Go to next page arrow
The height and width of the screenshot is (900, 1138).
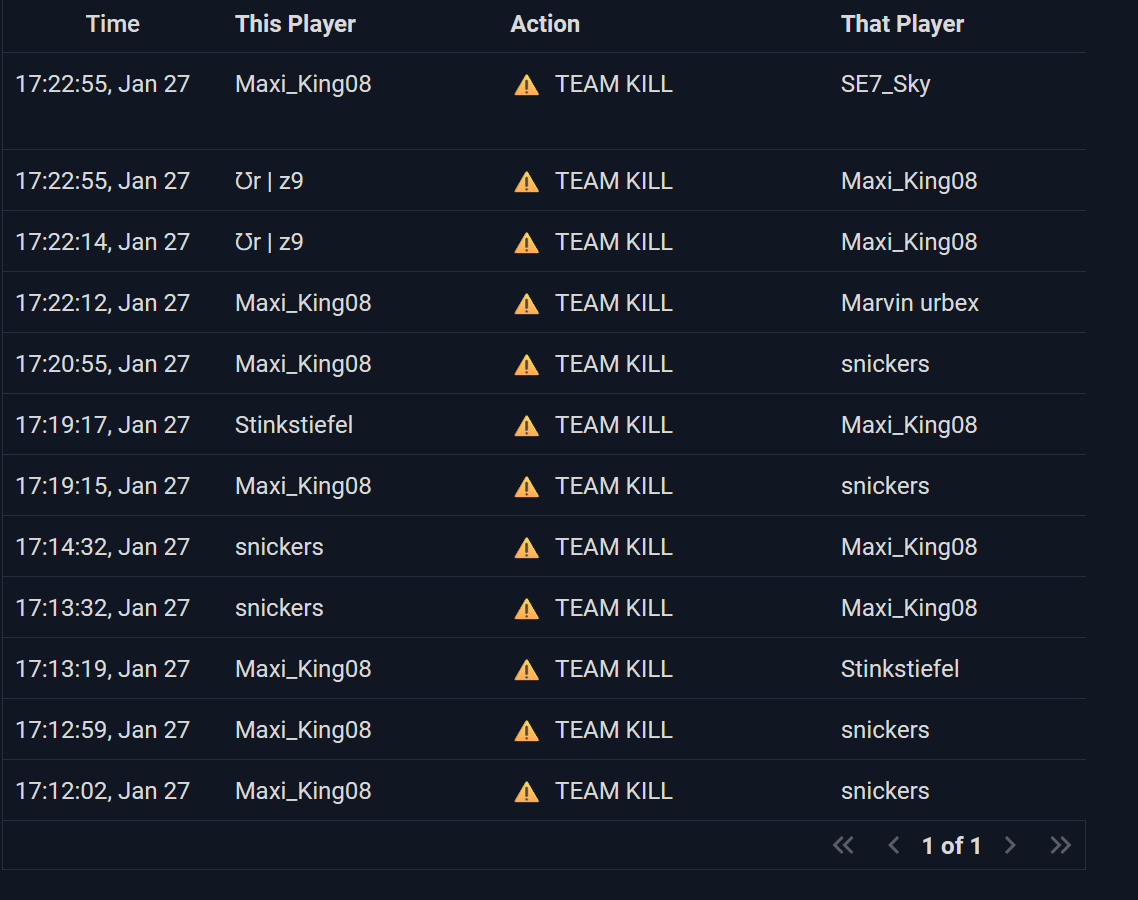point(1010,846)
